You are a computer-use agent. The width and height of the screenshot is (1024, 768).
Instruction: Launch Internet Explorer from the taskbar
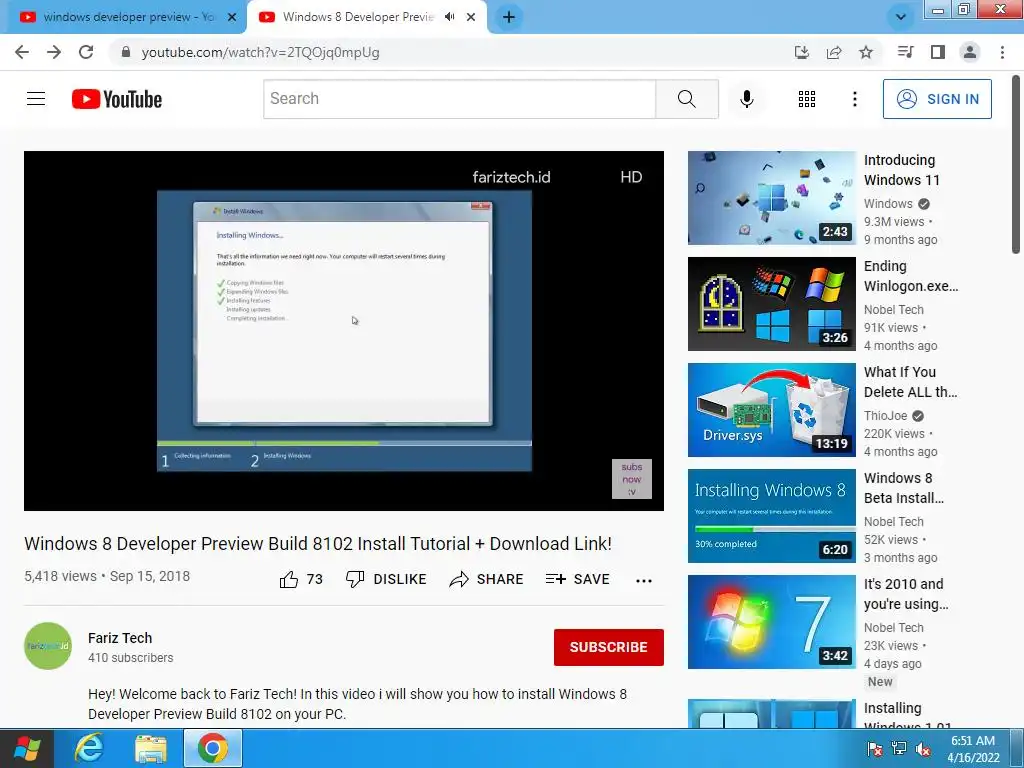point(88,748)
